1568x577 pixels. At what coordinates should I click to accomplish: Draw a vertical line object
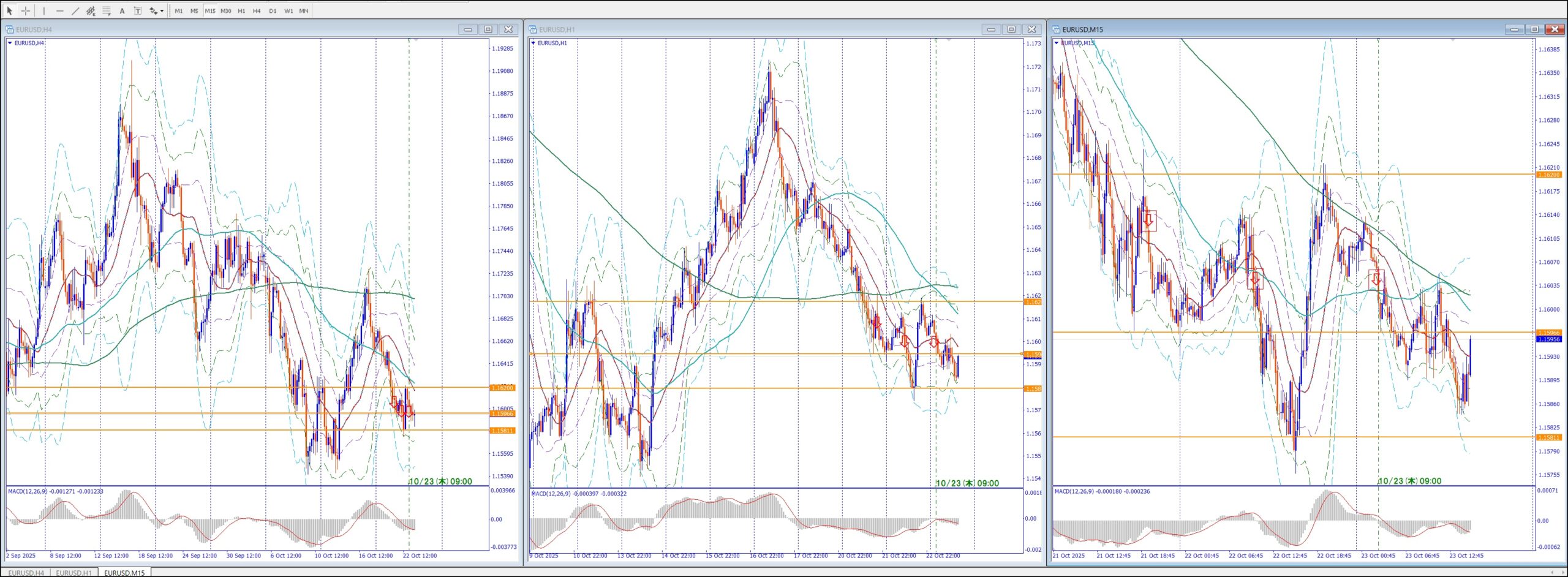44,10
